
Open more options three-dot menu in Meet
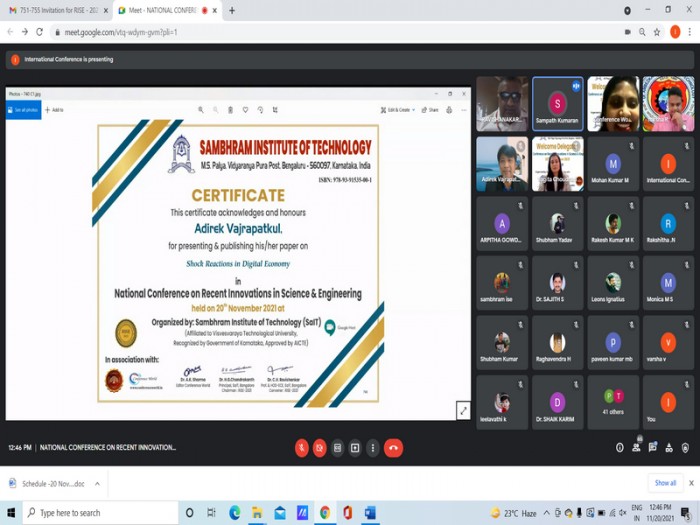tap(373, 448)
